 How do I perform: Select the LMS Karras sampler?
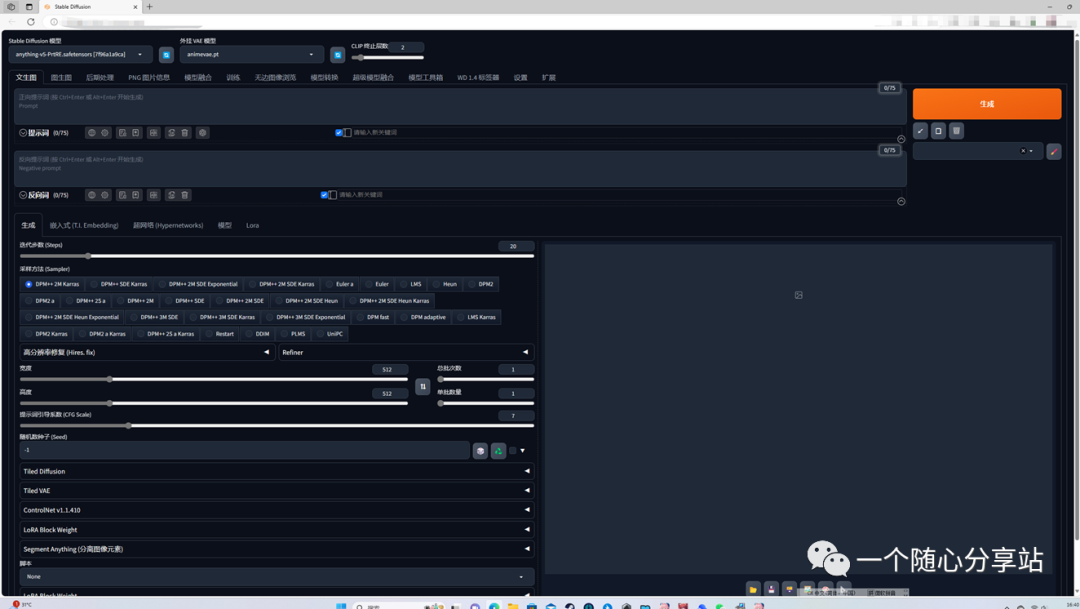click(477, 317)
